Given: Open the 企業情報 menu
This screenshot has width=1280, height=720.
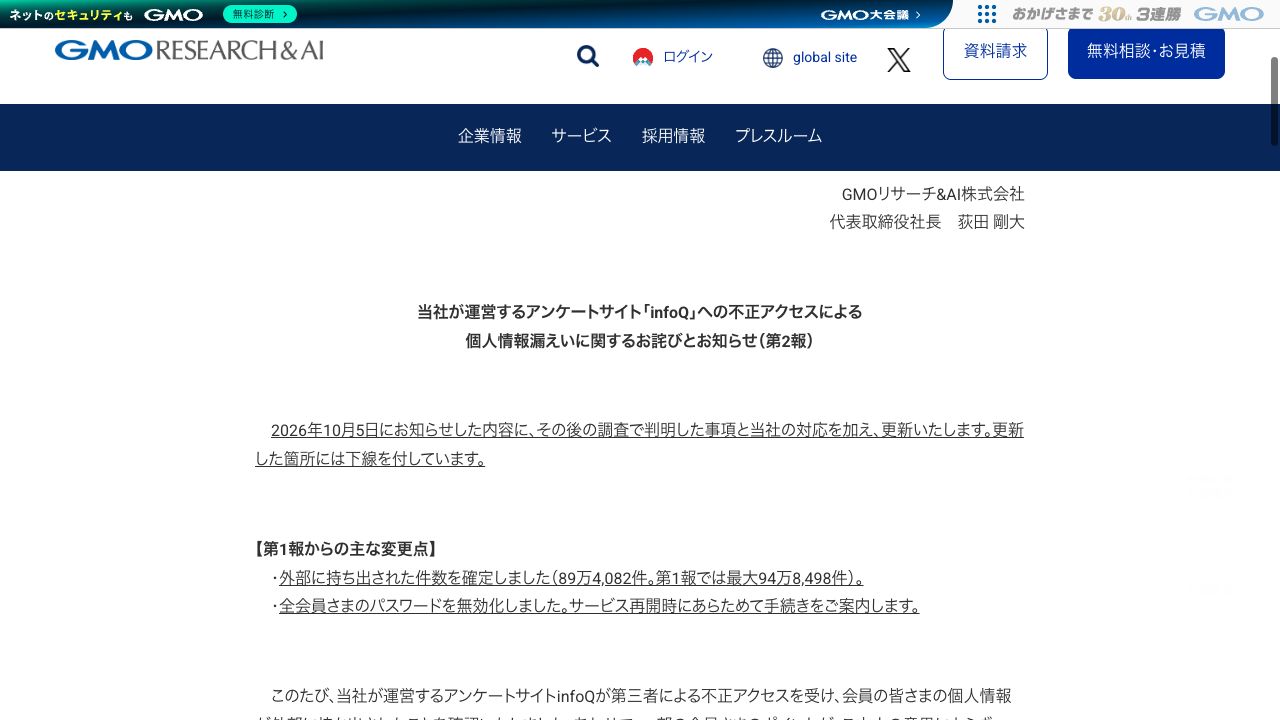Looking at the screenshot, I should click(490, 136).
